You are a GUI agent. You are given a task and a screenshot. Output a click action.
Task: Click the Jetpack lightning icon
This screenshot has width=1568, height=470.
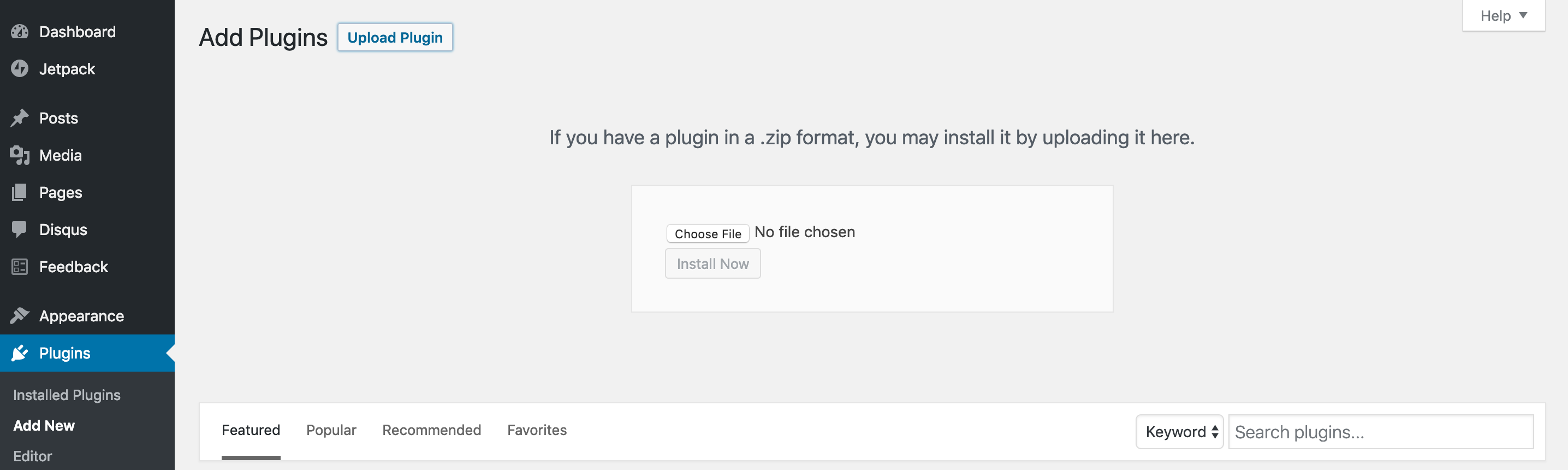20,69
